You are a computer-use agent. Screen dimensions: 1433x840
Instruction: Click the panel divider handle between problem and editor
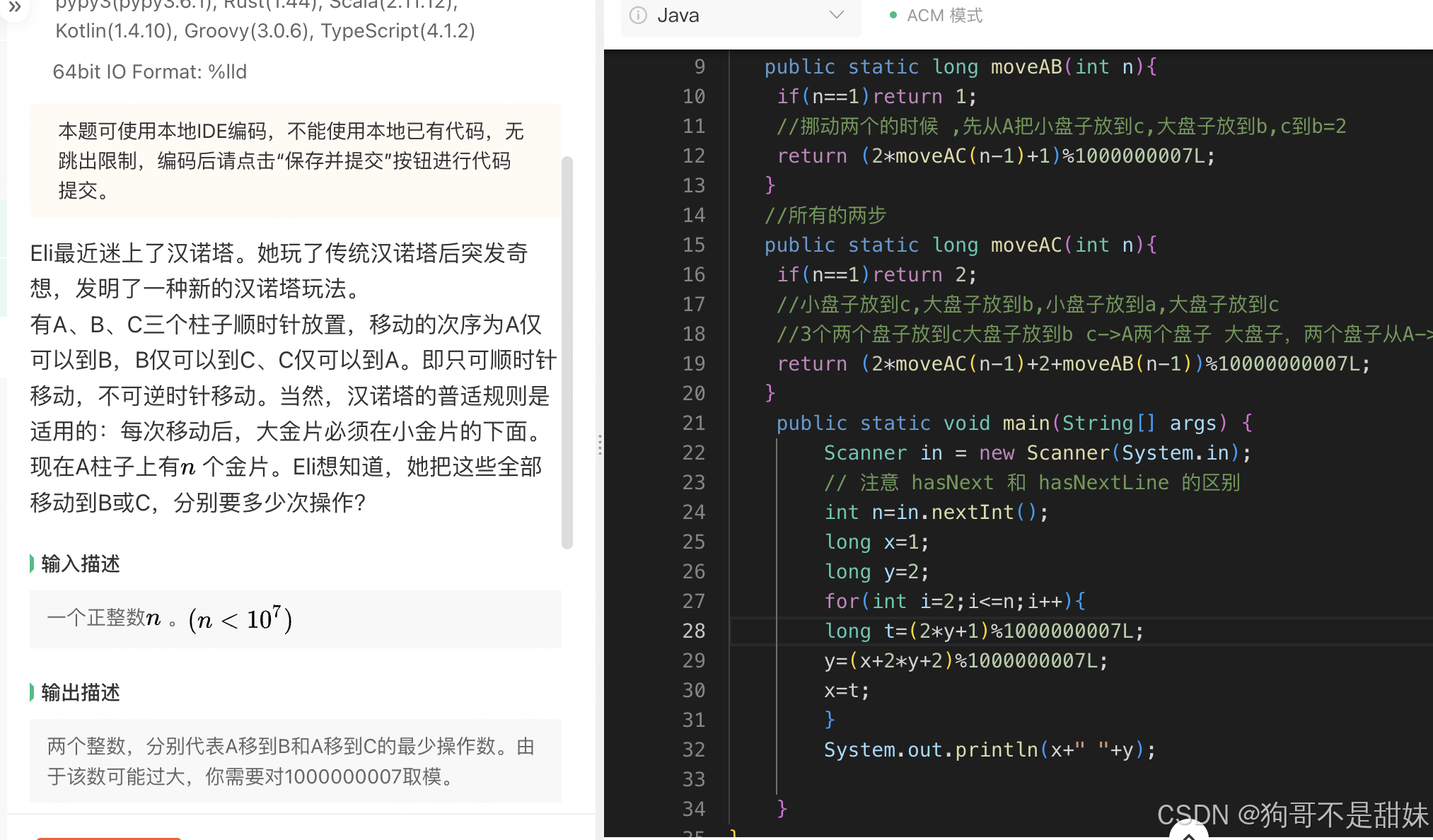(600, 444)
